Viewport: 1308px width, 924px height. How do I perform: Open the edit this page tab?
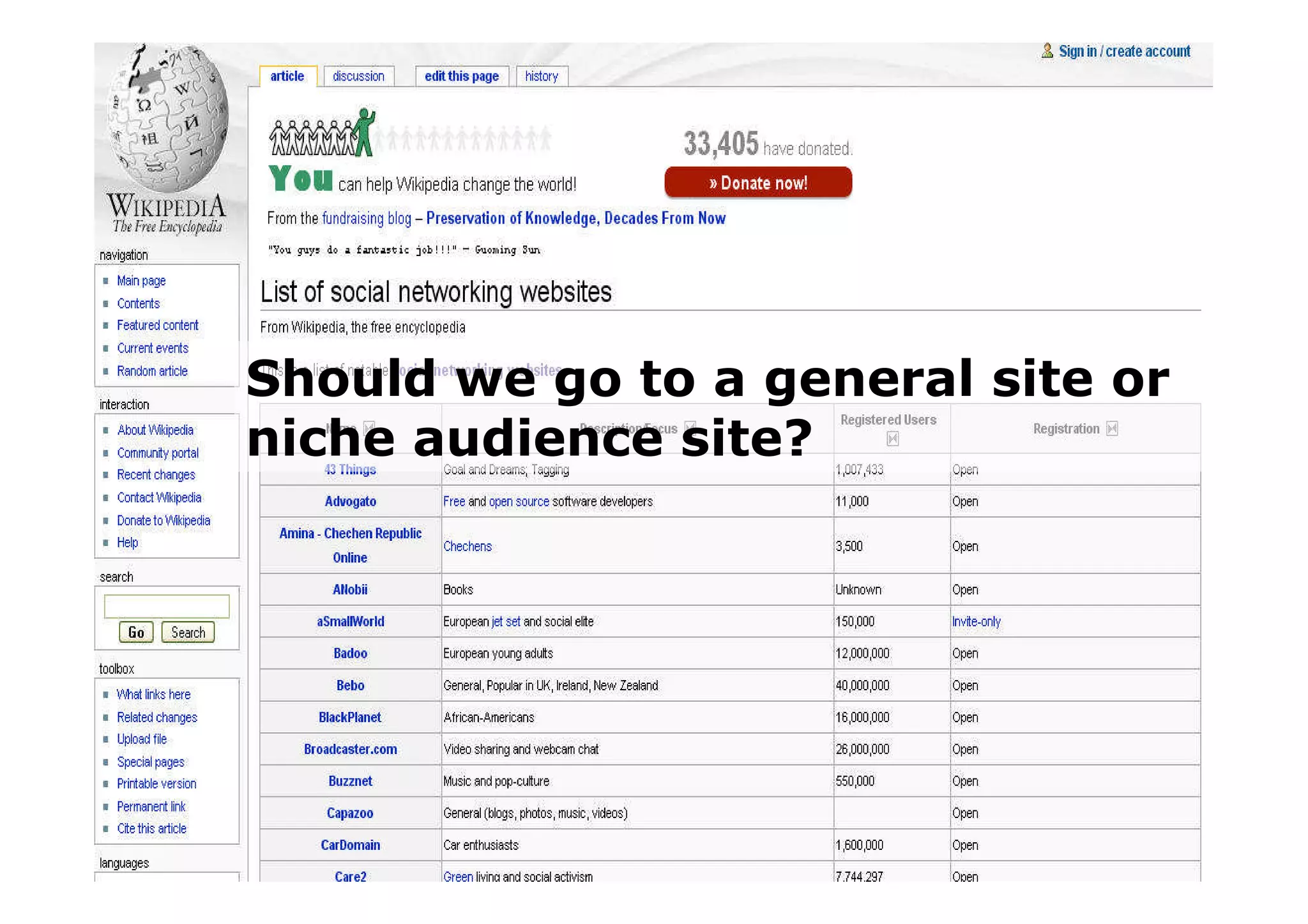coord(461,77)
